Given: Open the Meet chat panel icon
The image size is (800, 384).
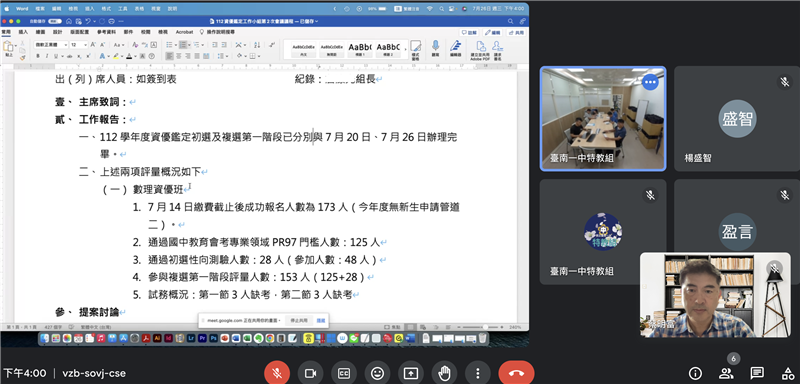Looking at the screenshot, I should pyautogui.click(x=757, y=373).
